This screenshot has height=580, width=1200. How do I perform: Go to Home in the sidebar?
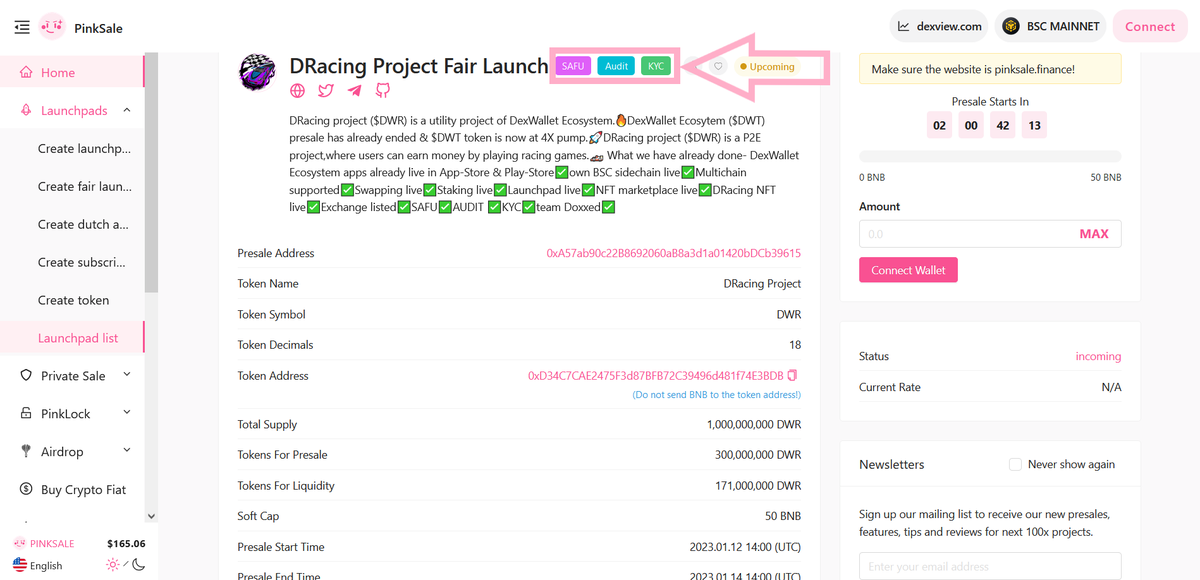(x=72, y=72)
